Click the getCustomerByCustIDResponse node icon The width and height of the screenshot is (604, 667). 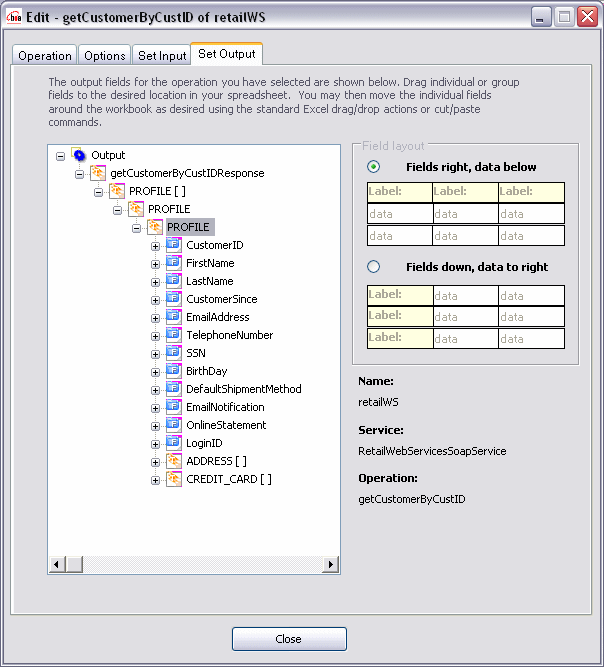click(x=98, y=173)
